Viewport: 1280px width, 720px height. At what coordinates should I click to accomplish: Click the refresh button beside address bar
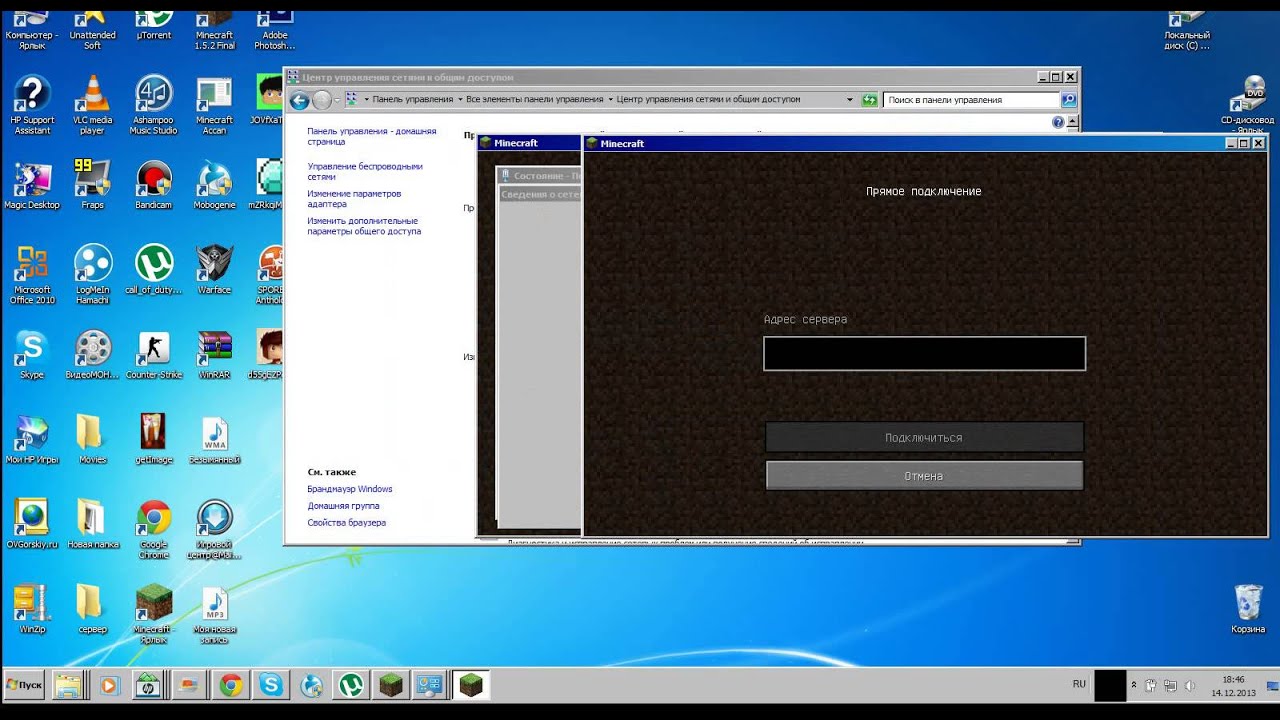(x=869, y=100)
